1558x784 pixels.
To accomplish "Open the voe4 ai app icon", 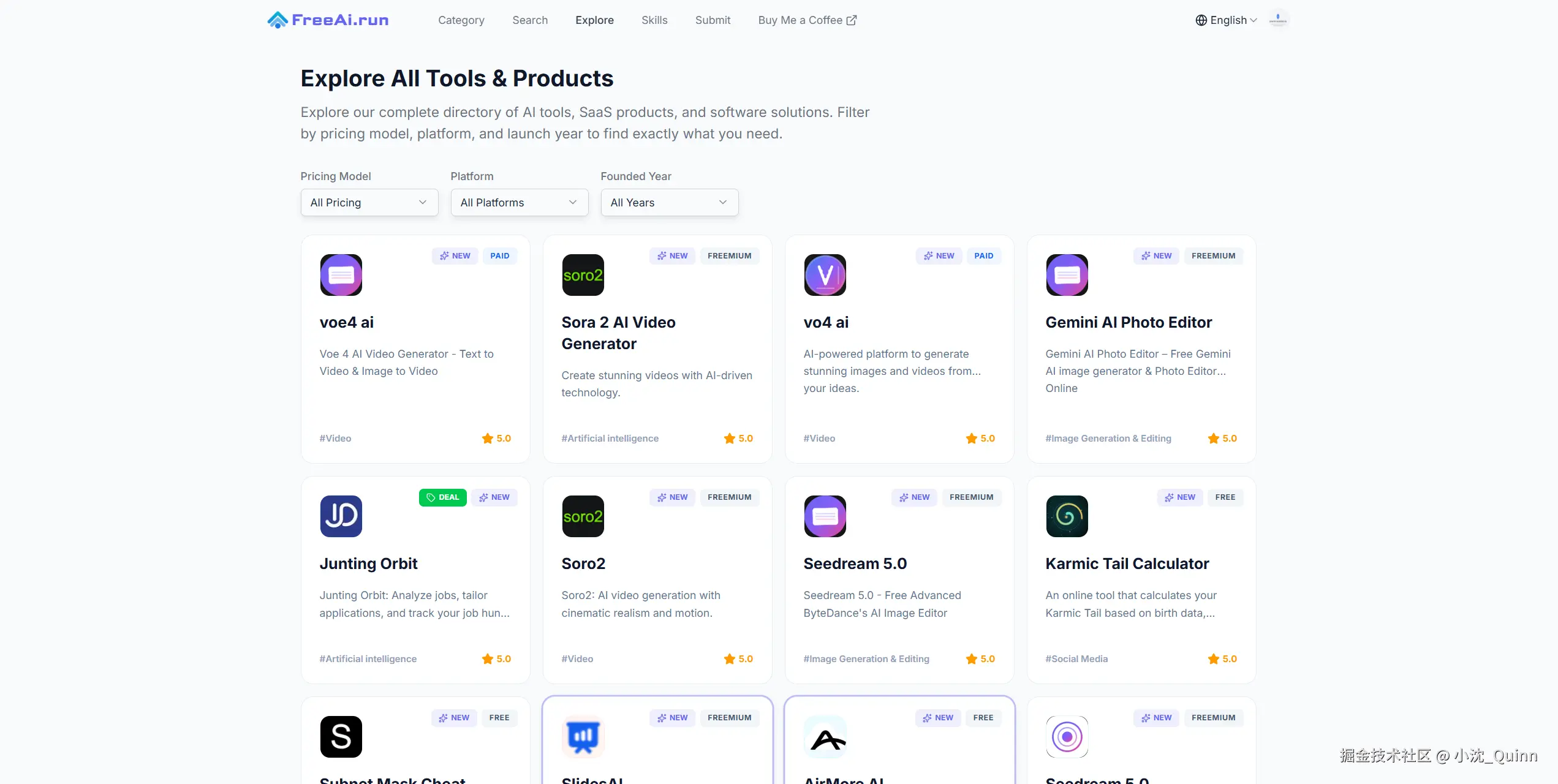I will click(x=341, y=275).
